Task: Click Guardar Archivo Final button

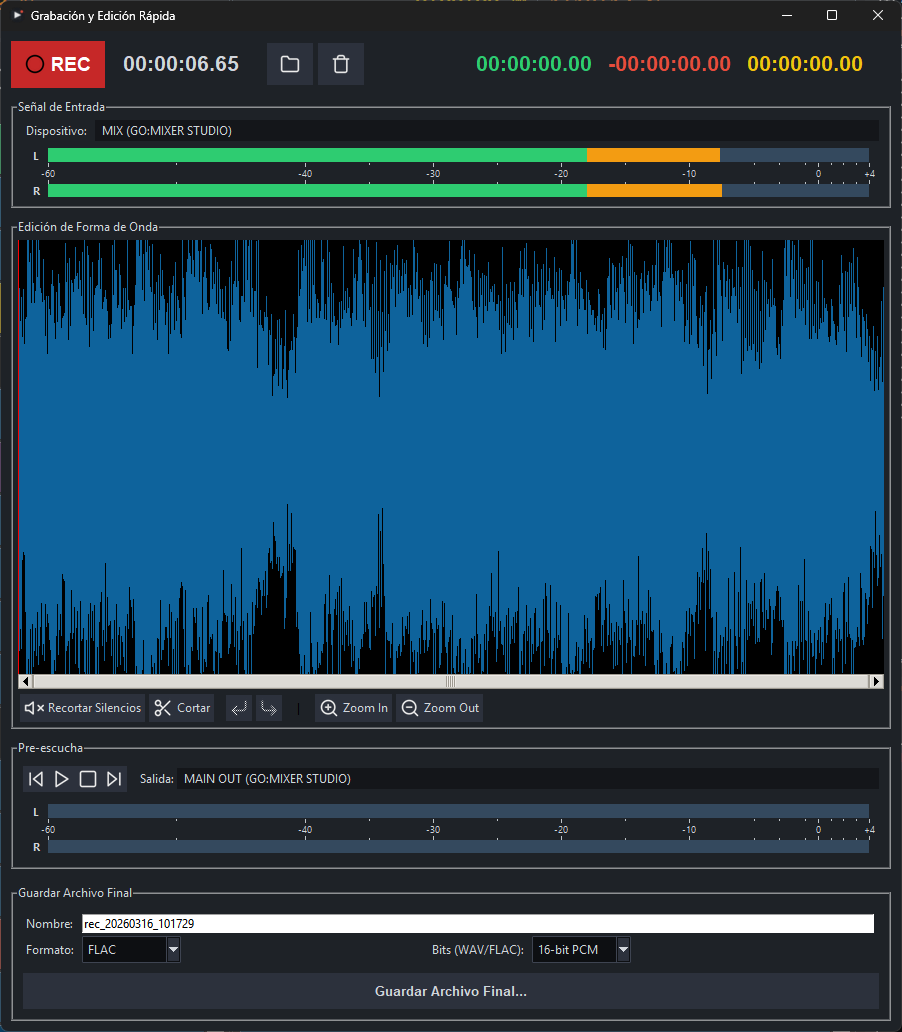Action: (x=451, y=991)
